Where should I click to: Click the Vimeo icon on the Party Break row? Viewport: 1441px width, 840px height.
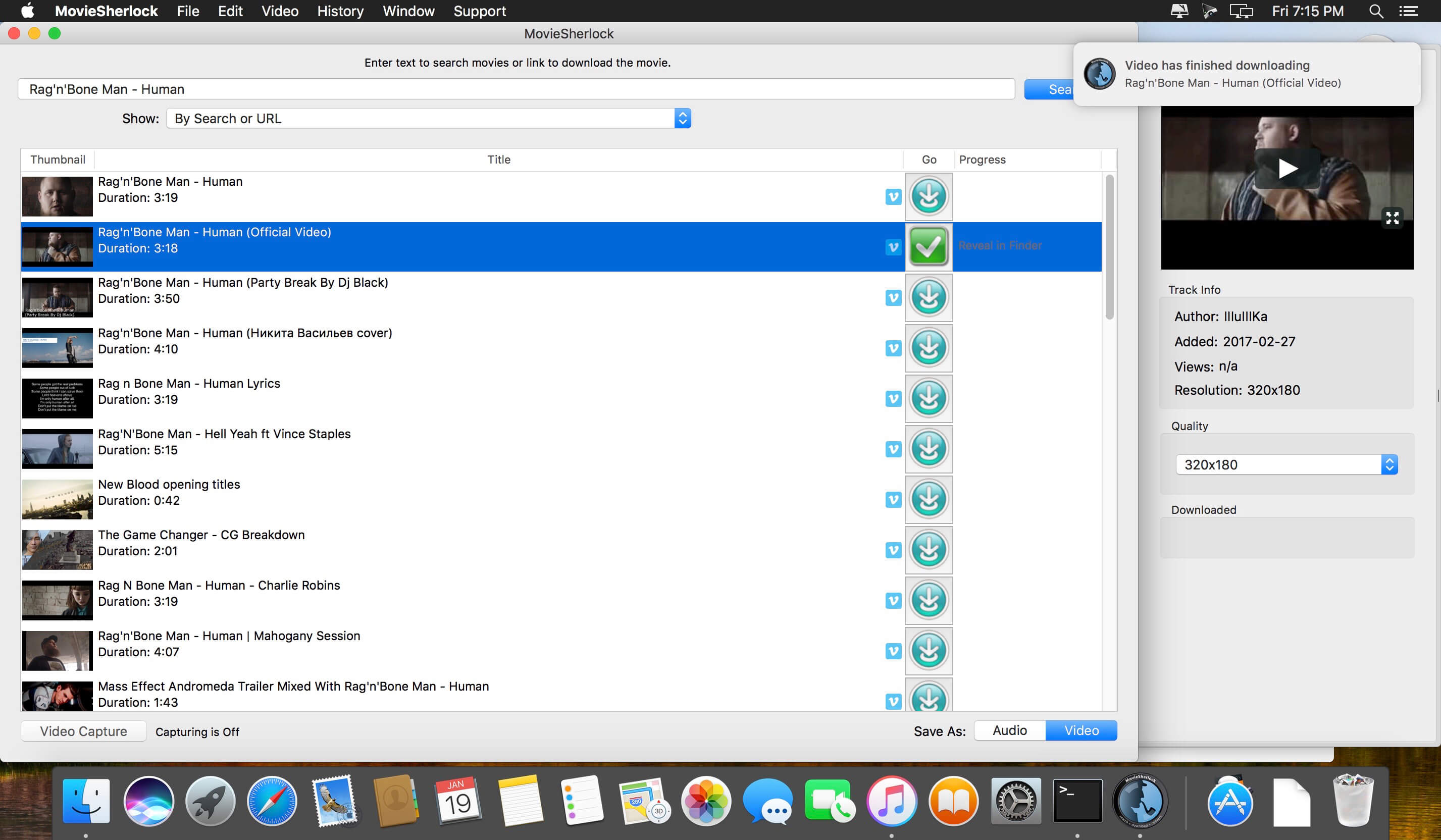pyautogui.click(x=893, y=297)
